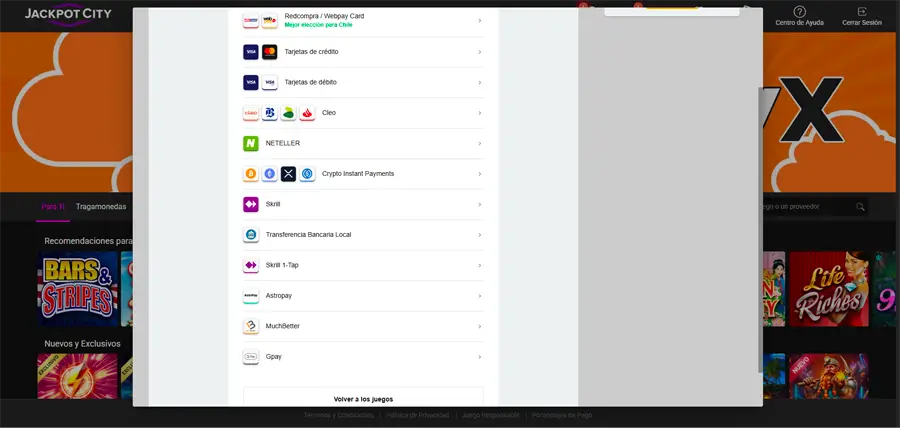Click the dark Visa icon in Tarjetas de débito
This screenshot has height=428, width=900.
pyautogui.click(x=251, y=83)
